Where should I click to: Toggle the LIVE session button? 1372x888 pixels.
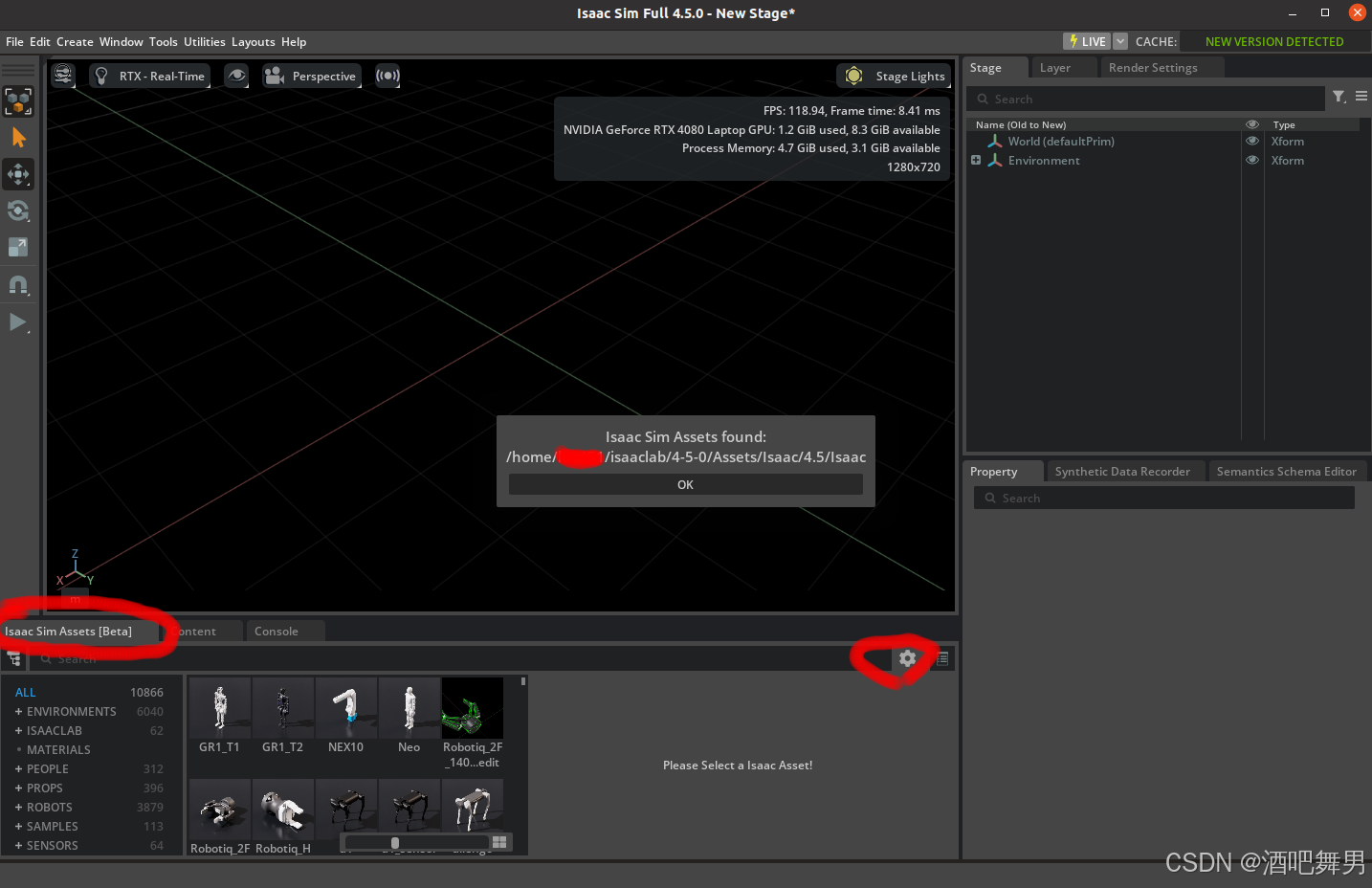1087,41
